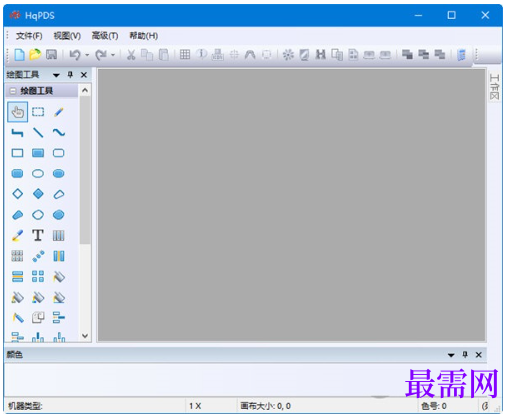Select the pencil drawing tool

(59, 112)
